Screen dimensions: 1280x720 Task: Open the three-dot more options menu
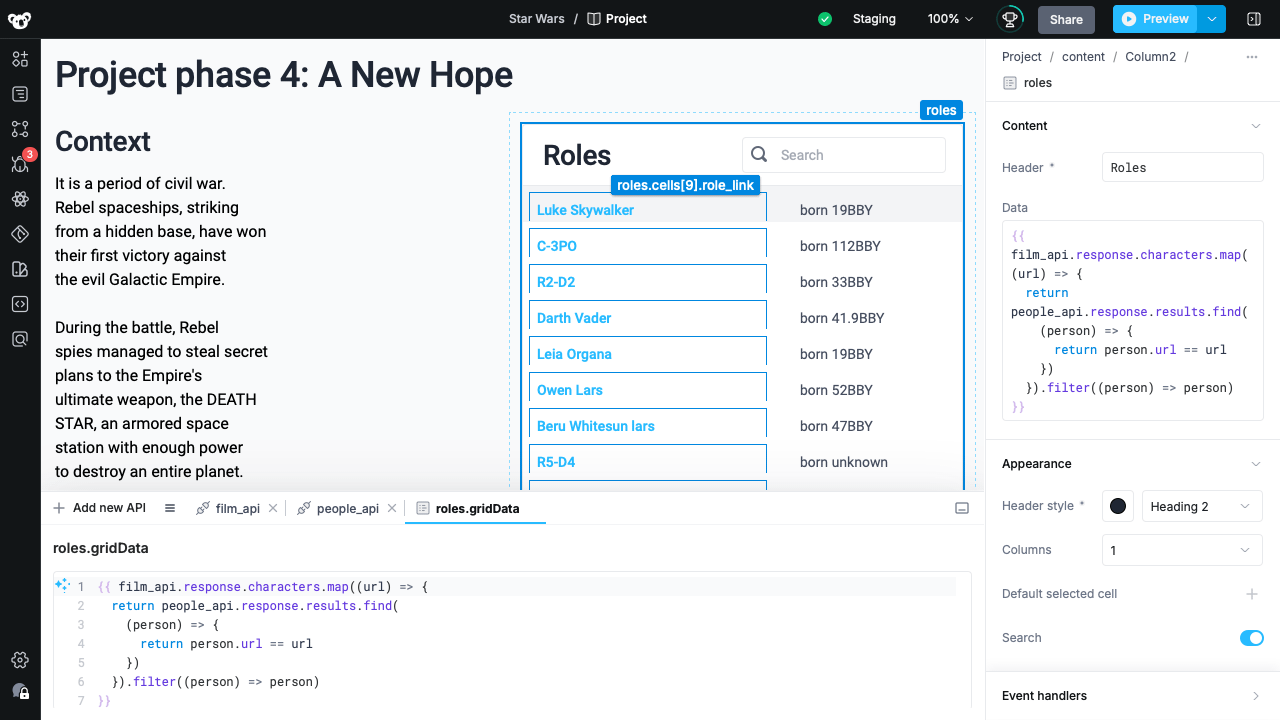[x=1252, y=57]
